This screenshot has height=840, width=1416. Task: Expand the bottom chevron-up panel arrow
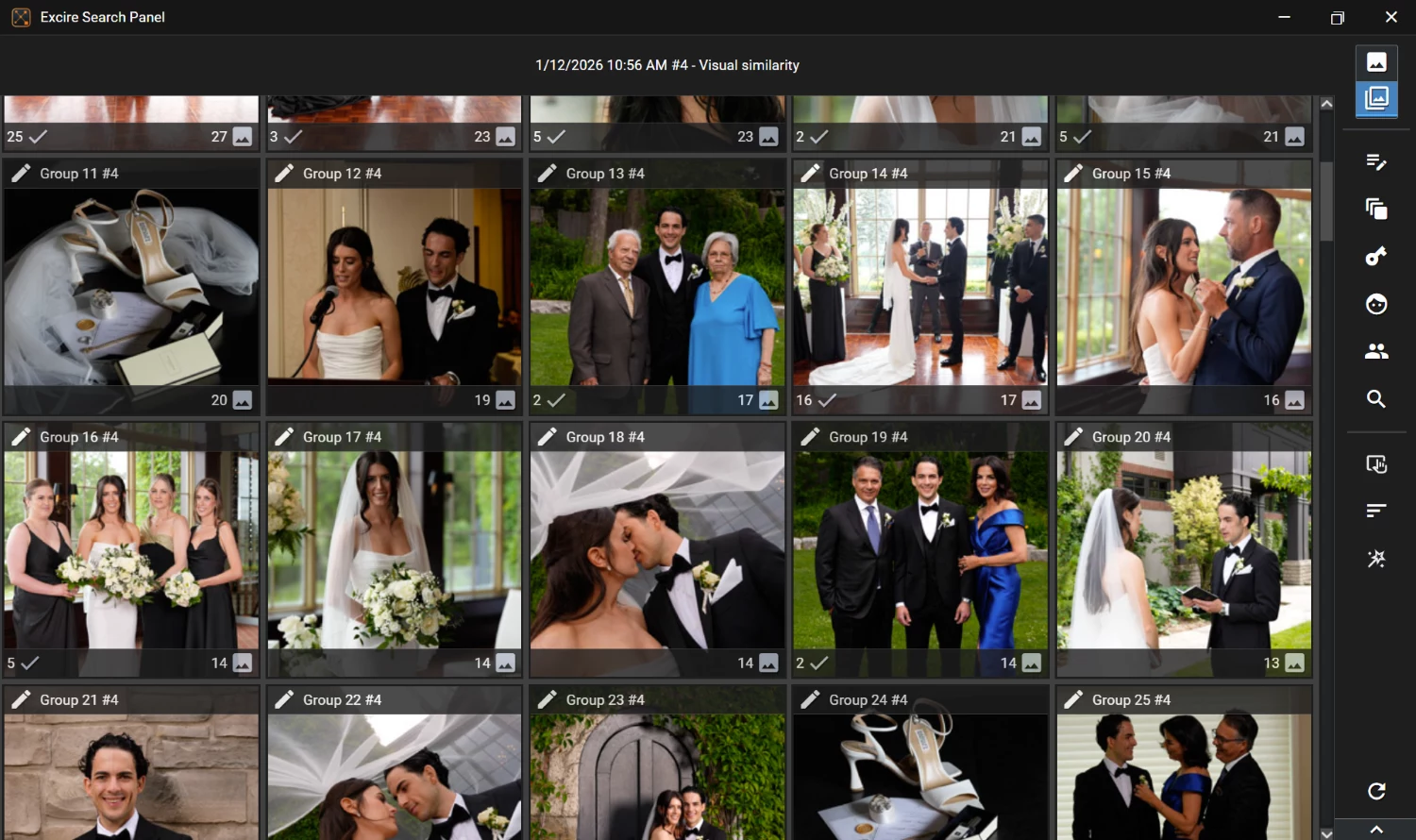point(1376,829)
